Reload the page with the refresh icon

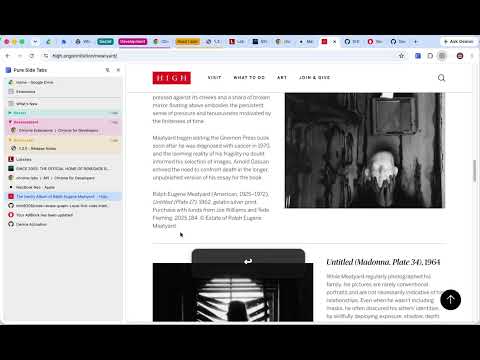point(32,56)
